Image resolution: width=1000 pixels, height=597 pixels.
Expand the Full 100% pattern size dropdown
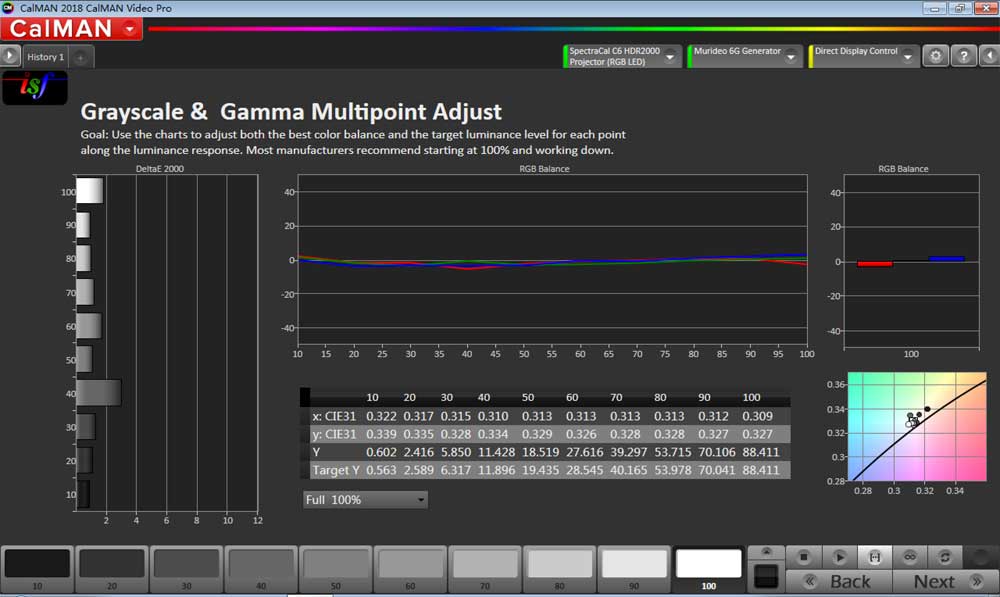(421, 499)
